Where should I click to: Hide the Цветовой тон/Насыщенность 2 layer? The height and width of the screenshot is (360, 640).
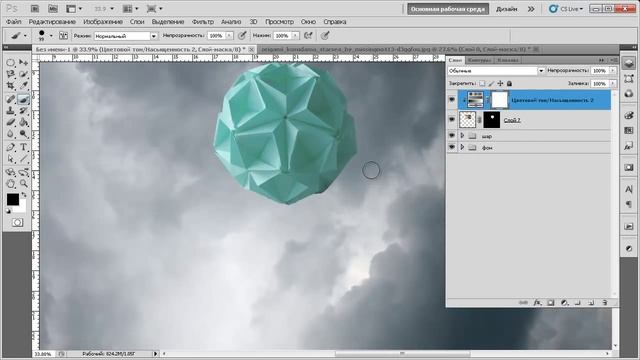pos(452,100)
